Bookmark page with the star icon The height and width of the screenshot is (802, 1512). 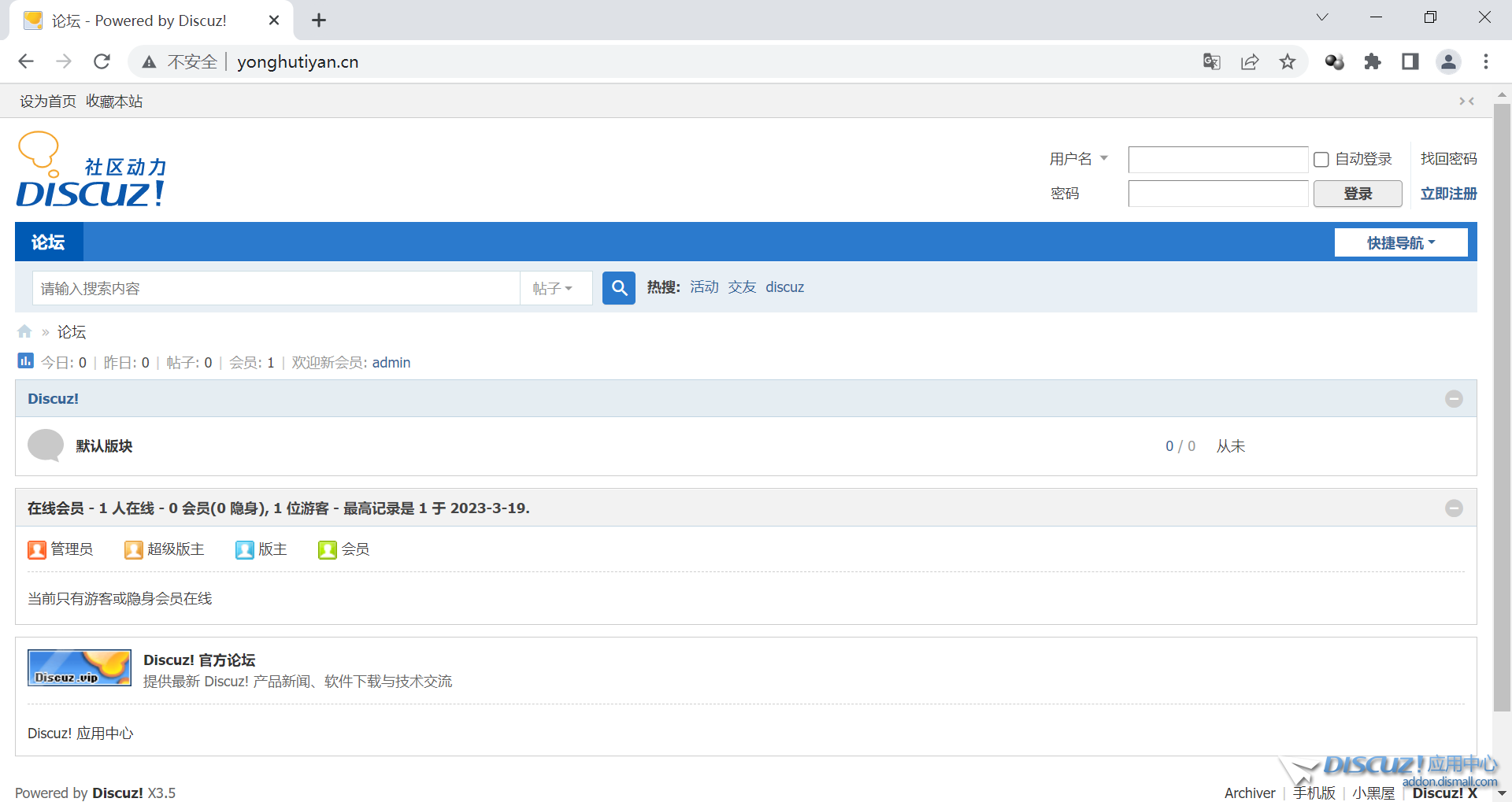1287,61
